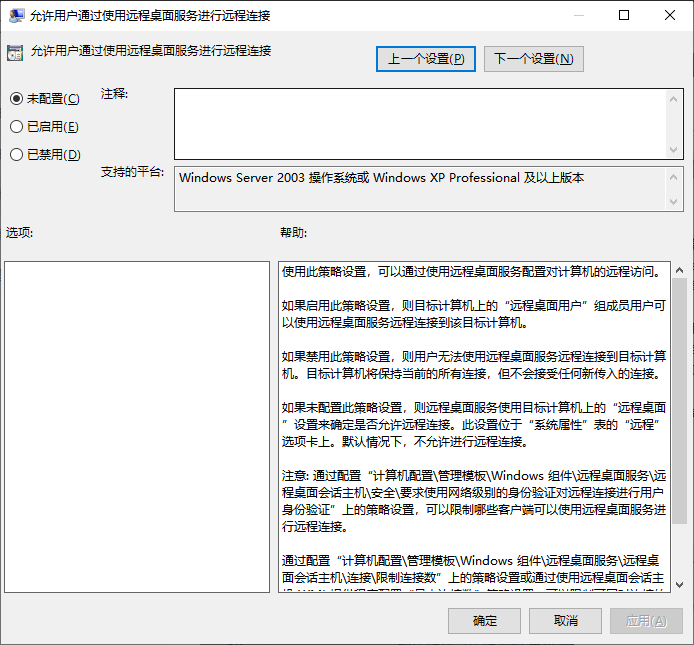Viewport: 694px width, 645px height.
Task: Go to 下一个设置(N)
Action: [534, 59]
